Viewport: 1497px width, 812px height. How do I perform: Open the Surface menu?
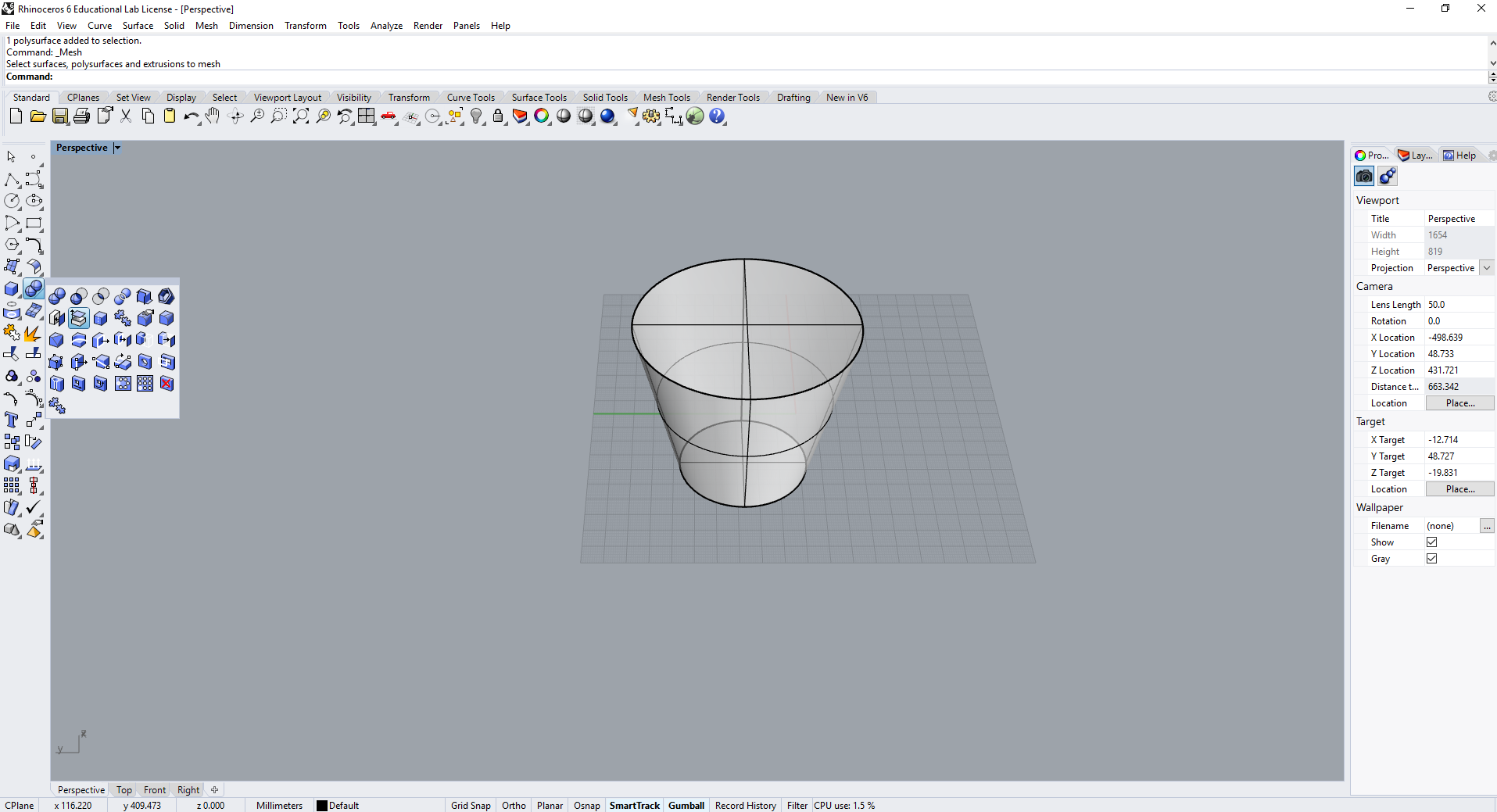pos(138,26)
